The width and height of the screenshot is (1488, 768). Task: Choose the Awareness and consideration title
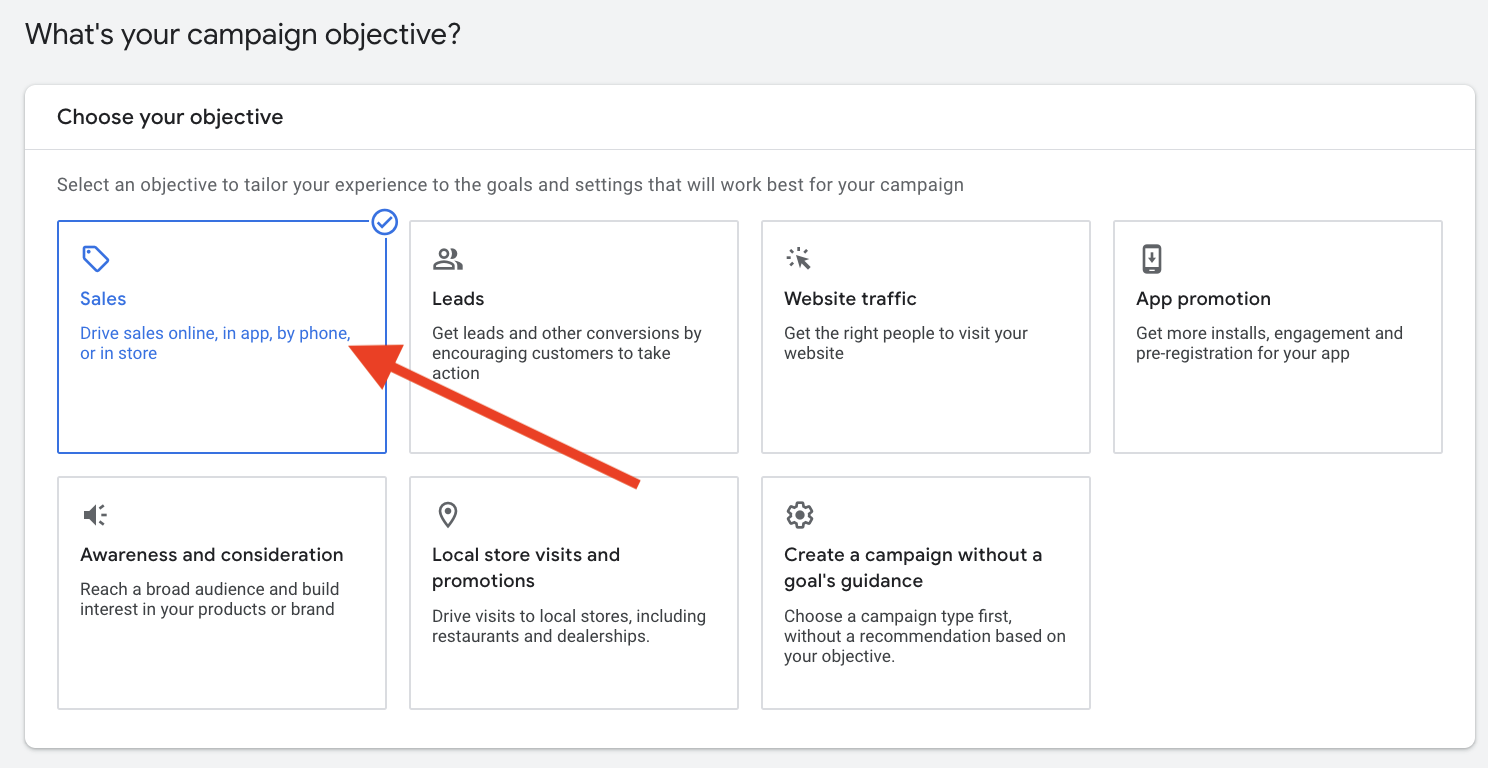[x=212, y=555]
